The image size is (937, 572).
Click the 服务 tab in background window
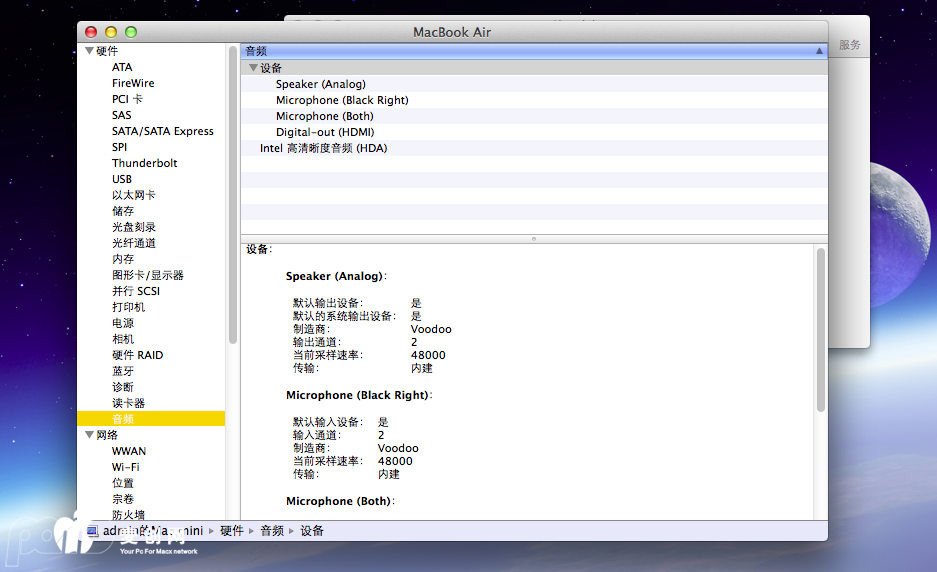(x=849, y=45)
